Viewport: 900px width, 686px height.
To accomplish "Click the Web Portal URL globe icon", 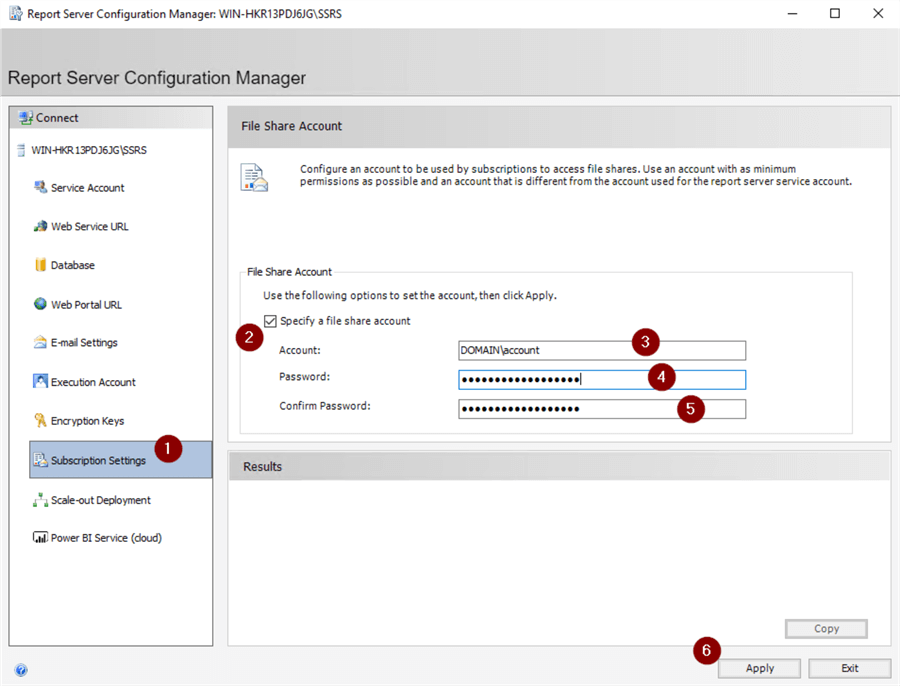I will (x=40, y=304).
